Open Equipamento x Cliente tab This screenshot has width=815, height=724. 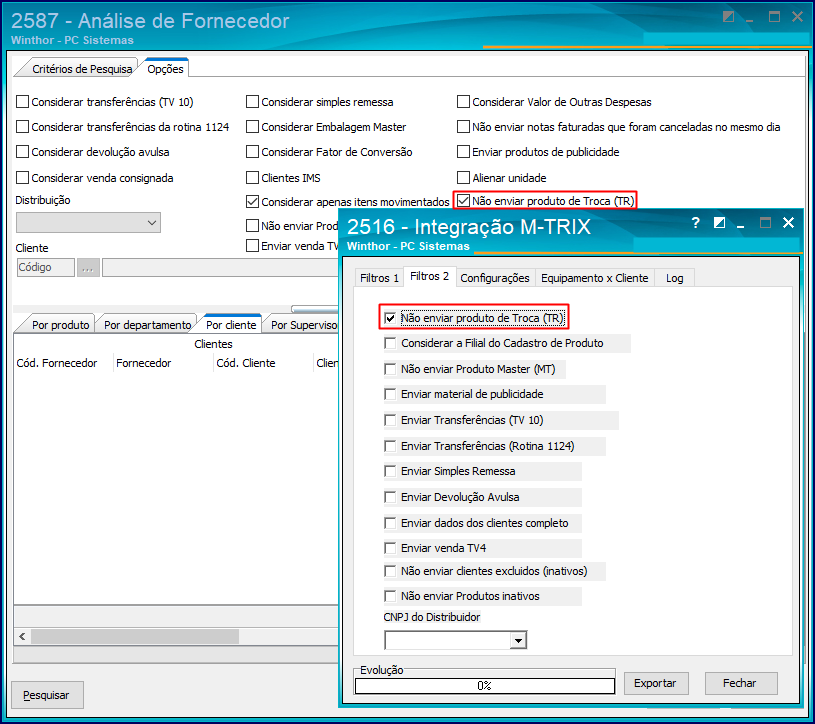595,278
